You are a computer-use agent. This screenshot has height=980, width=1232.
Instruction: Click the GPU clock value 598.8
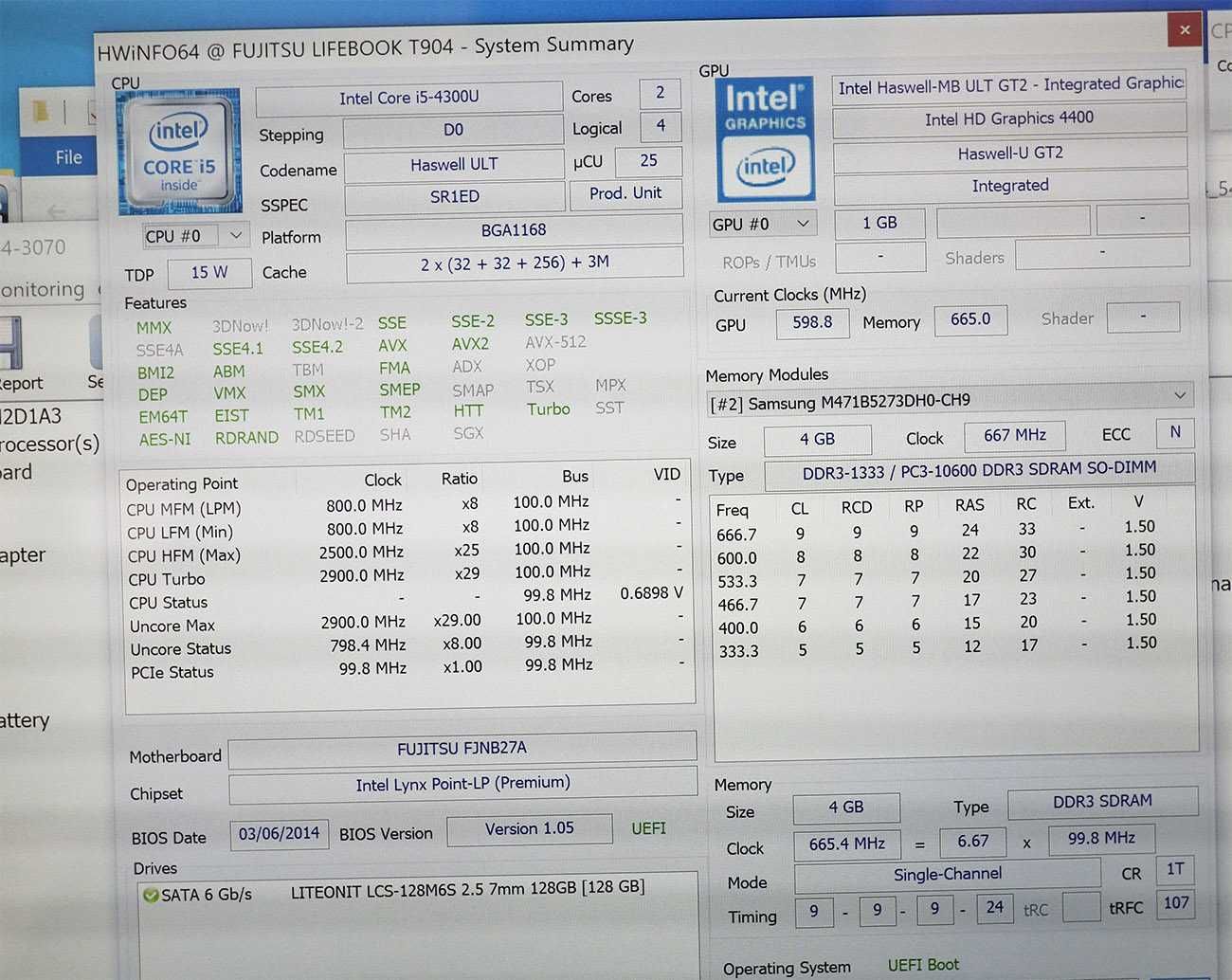point(812,322)
